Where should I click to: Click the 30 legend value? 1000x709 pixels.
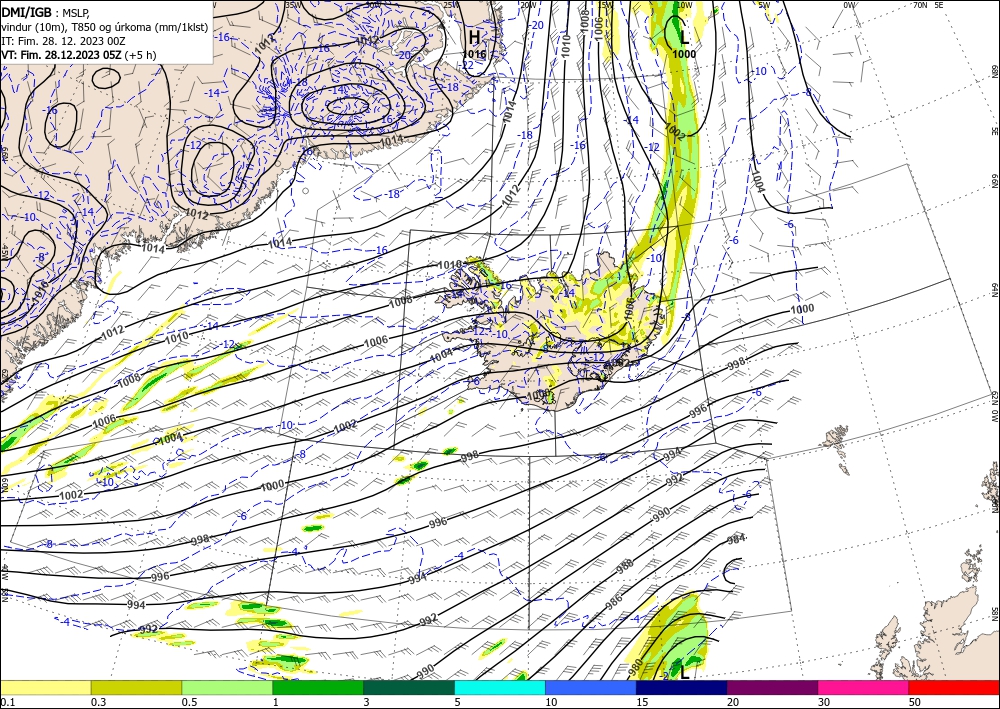825,702
